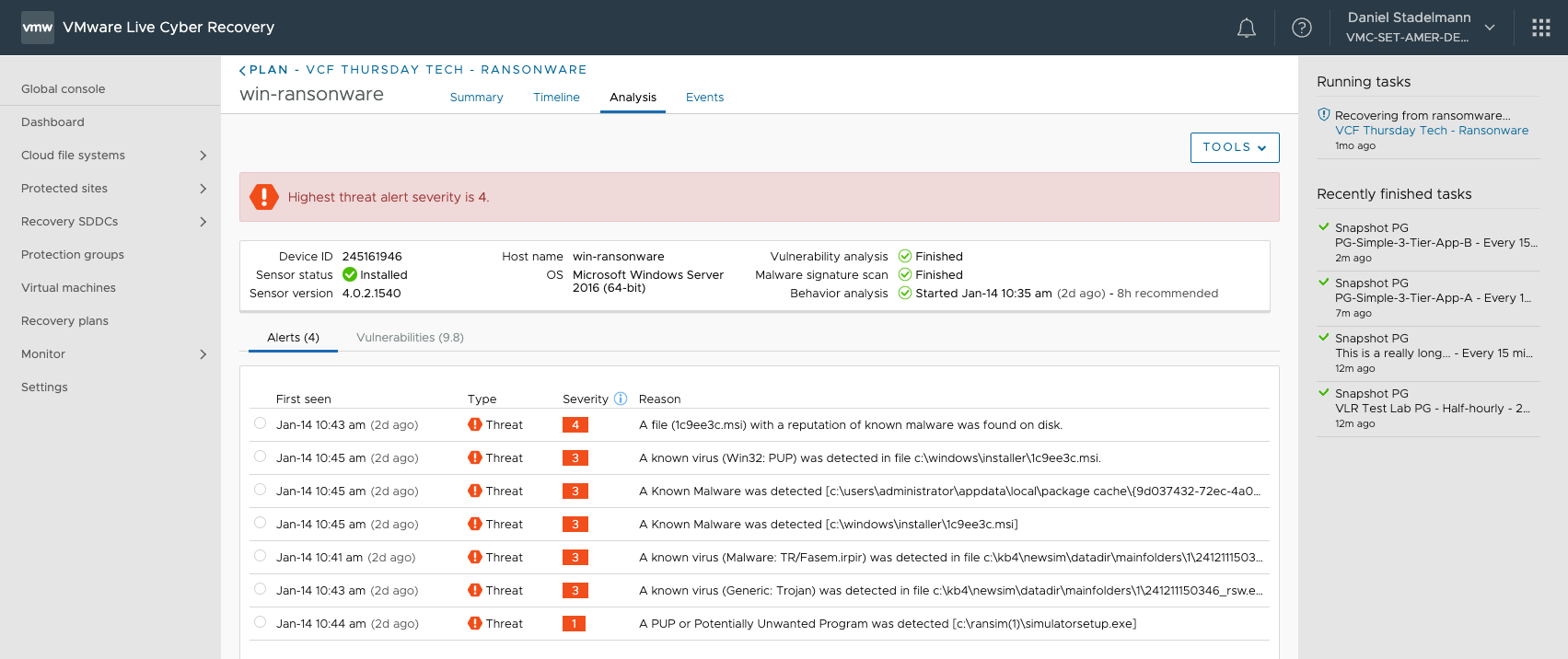
Task: Click checkmark for PG-Simple-3-Tier-App-A snapshot
Action: point(1324,282)
